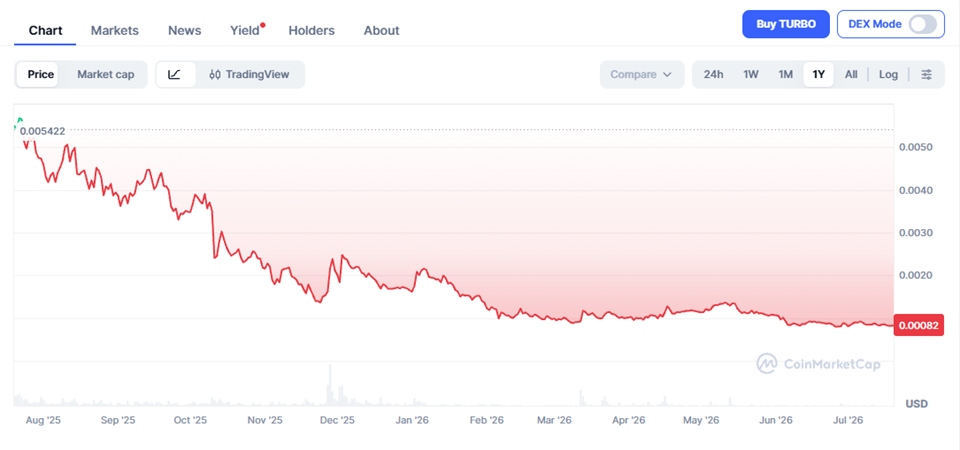Select Price view toggle
The height and width of the screenshot is (450, 960).
(x=41, y=75)
